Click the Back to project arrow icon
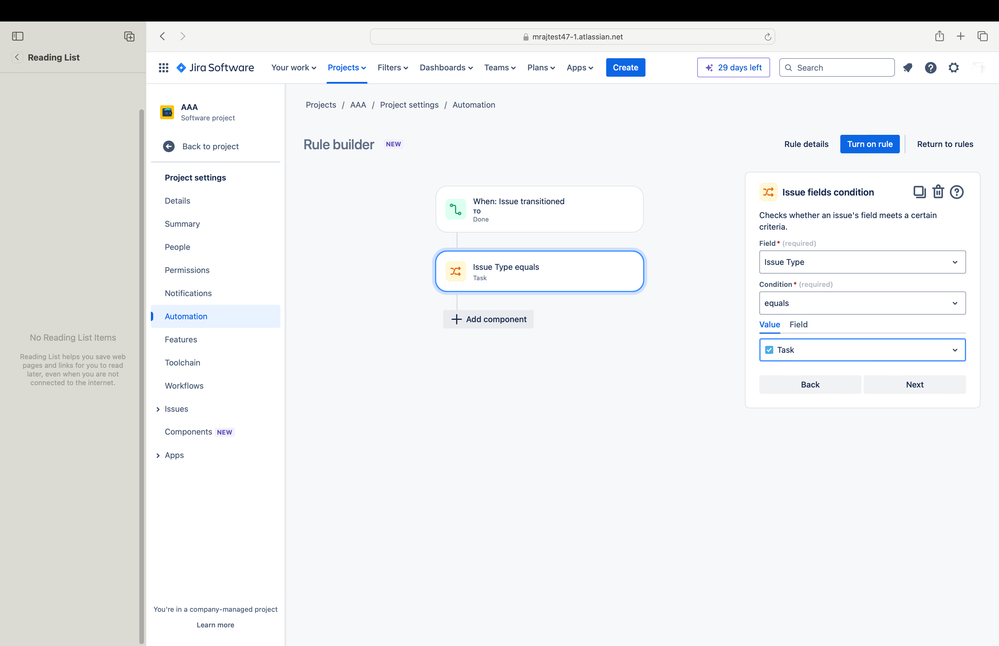 click(169, 147)
